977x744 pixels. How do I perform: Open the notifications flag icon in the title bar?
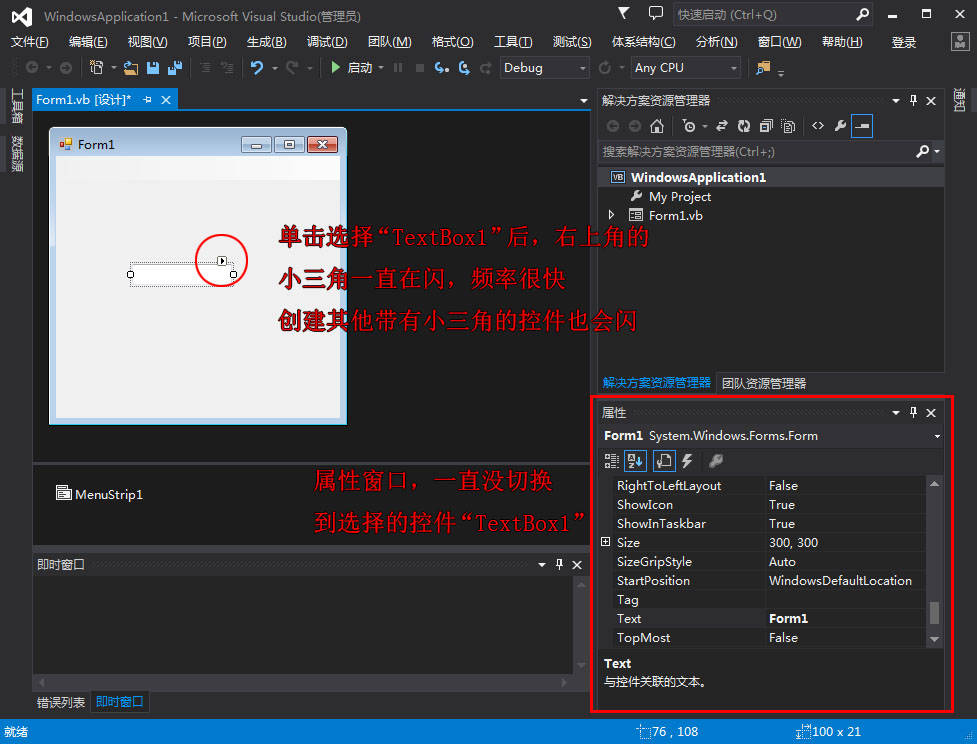tap(624, 13)
